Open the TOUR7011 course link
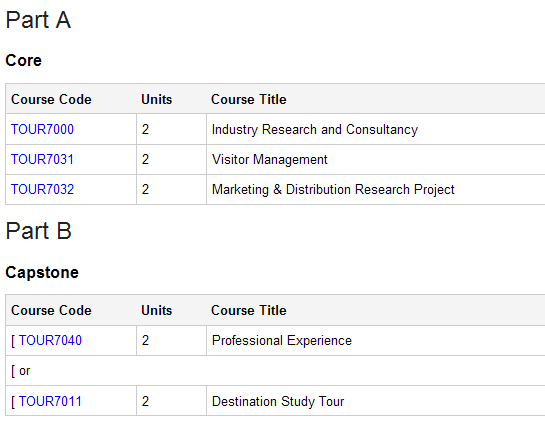 pyautogui.click(x=50, y=401)
